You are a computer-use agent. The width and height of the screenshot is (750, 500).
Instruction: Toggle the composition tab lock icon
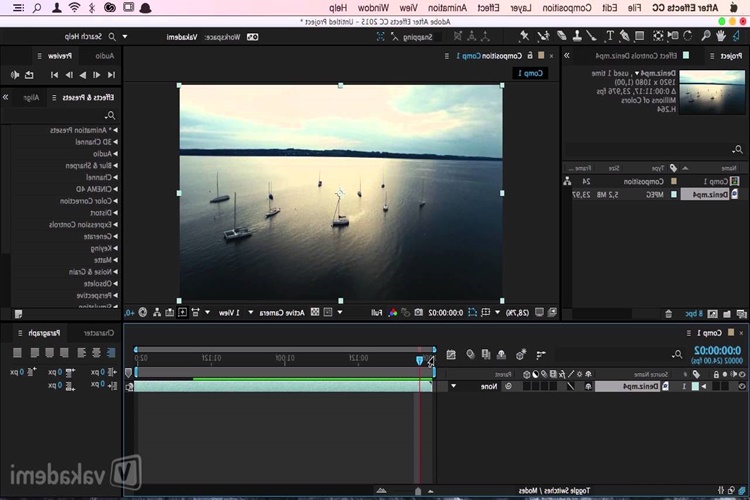click(x=530, y=56)
